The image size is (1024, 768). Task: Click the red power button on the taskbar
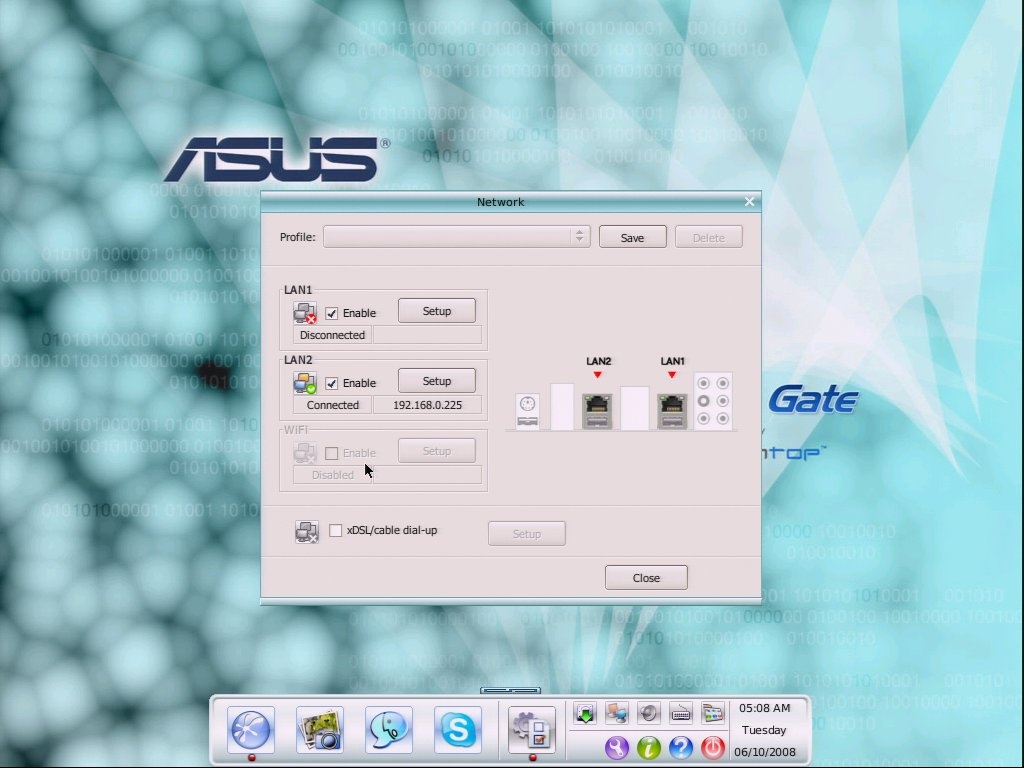(713, 747)
